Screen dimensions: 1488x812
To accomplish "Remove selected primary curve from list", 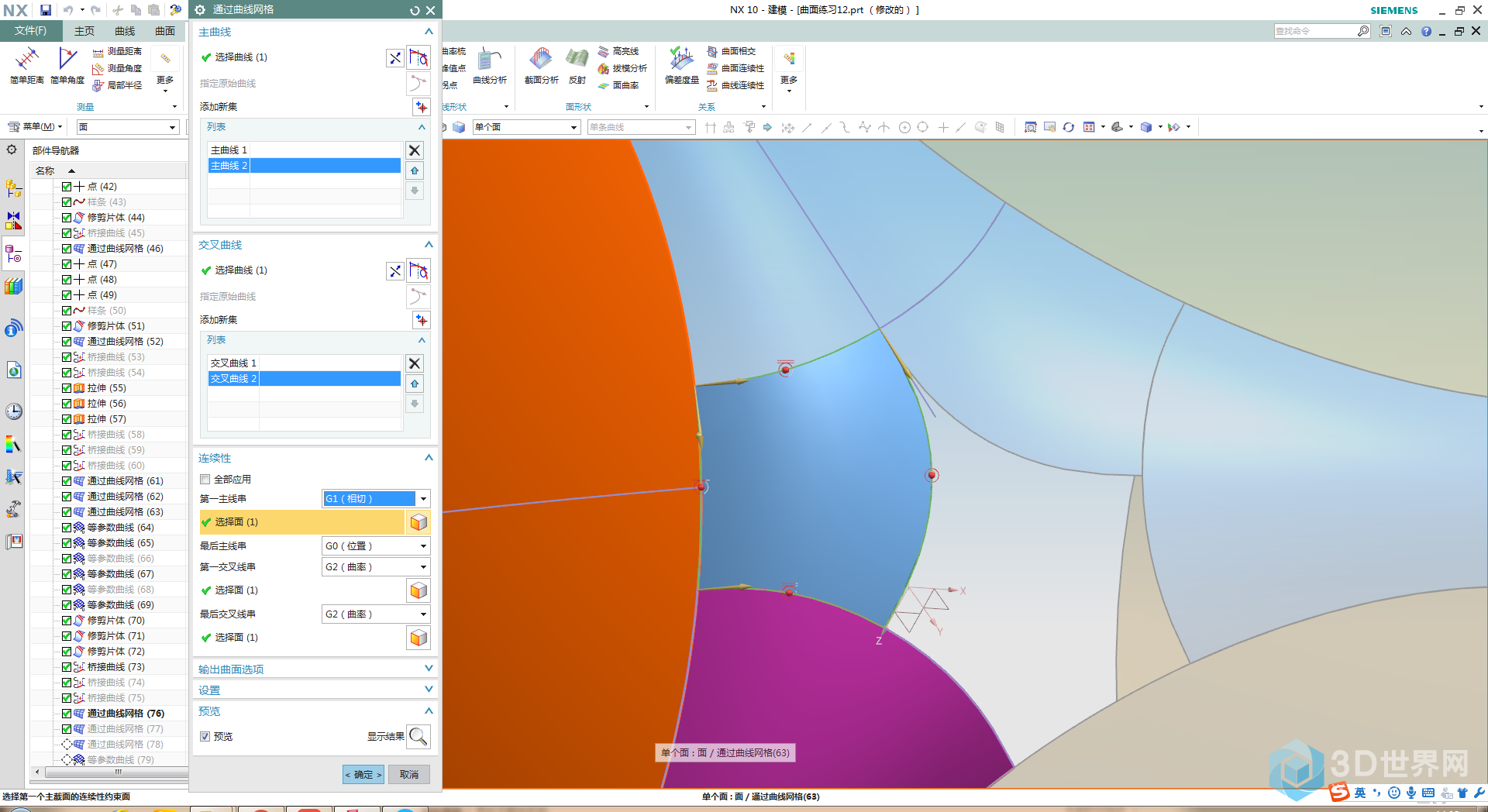I will [x=415, y=150].
